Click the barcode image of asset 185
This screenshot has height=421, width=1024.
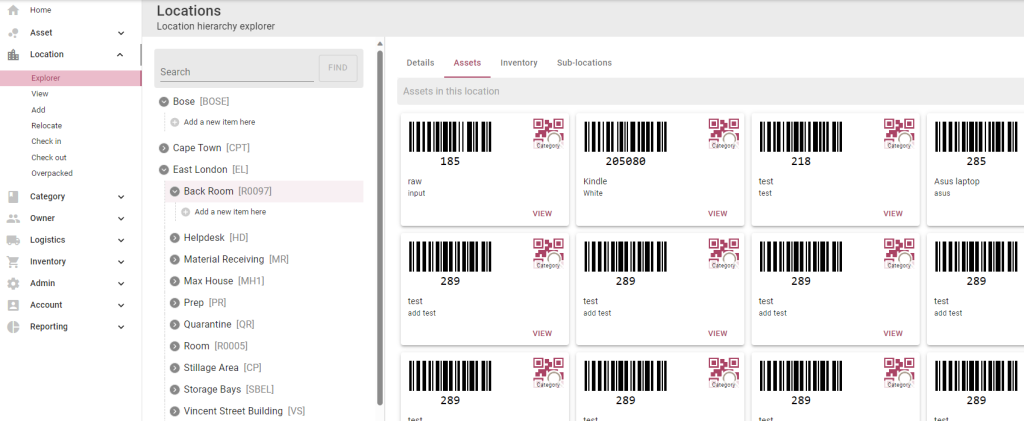[450, 137]
